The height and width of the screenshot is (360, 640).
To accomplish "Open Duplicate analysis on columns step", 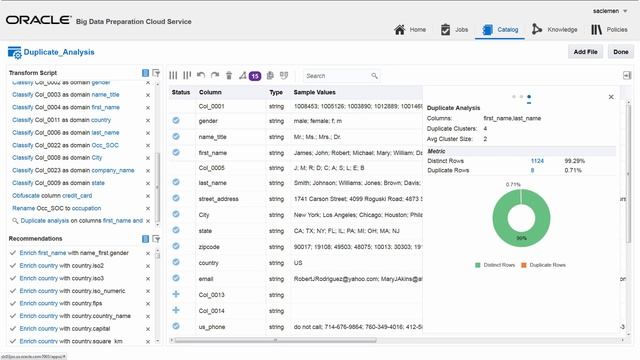I will pyautogui.click(x=82, y=220).
